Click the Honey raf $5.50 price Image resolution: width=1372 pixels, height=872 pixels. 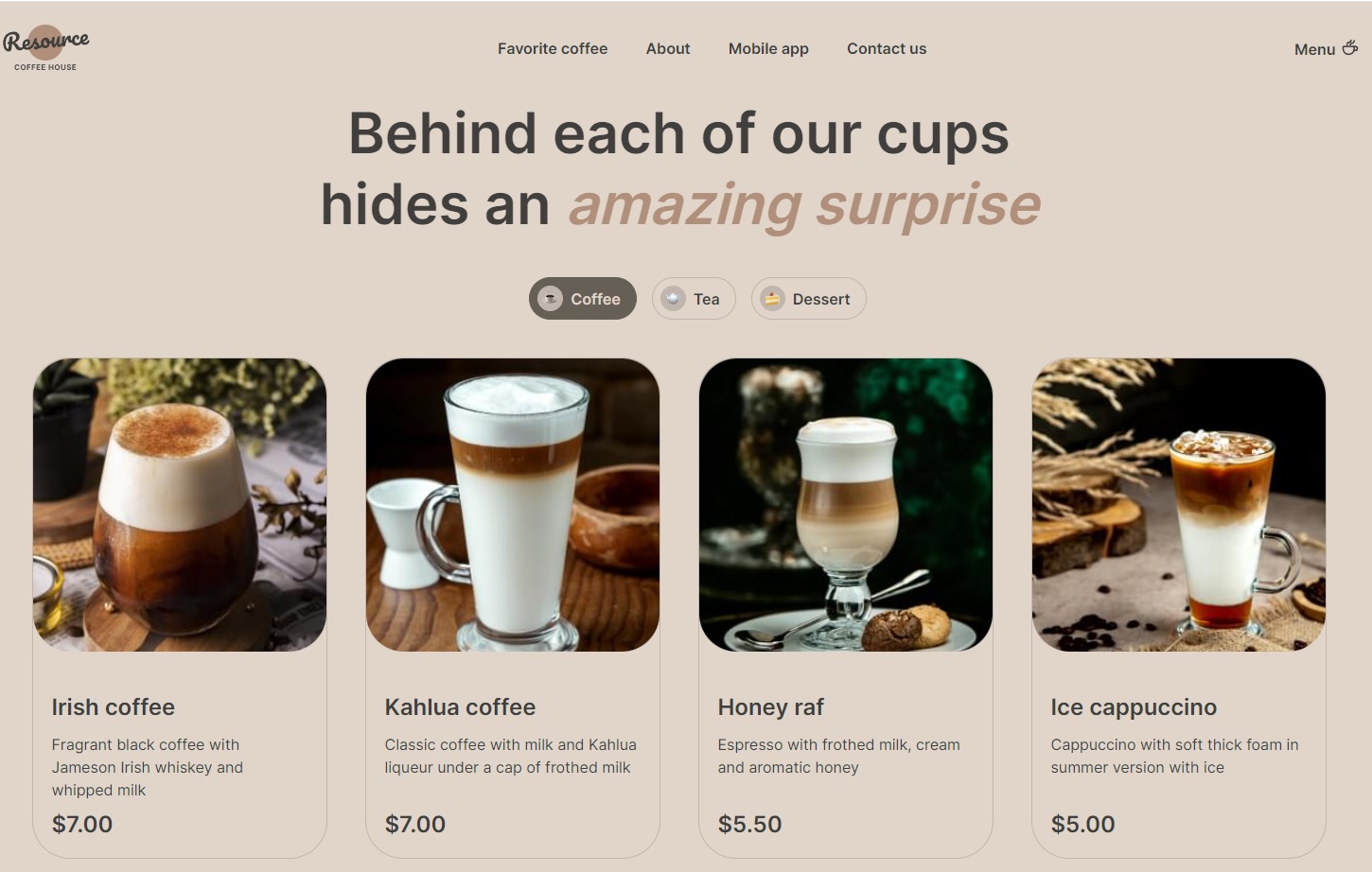750,824
